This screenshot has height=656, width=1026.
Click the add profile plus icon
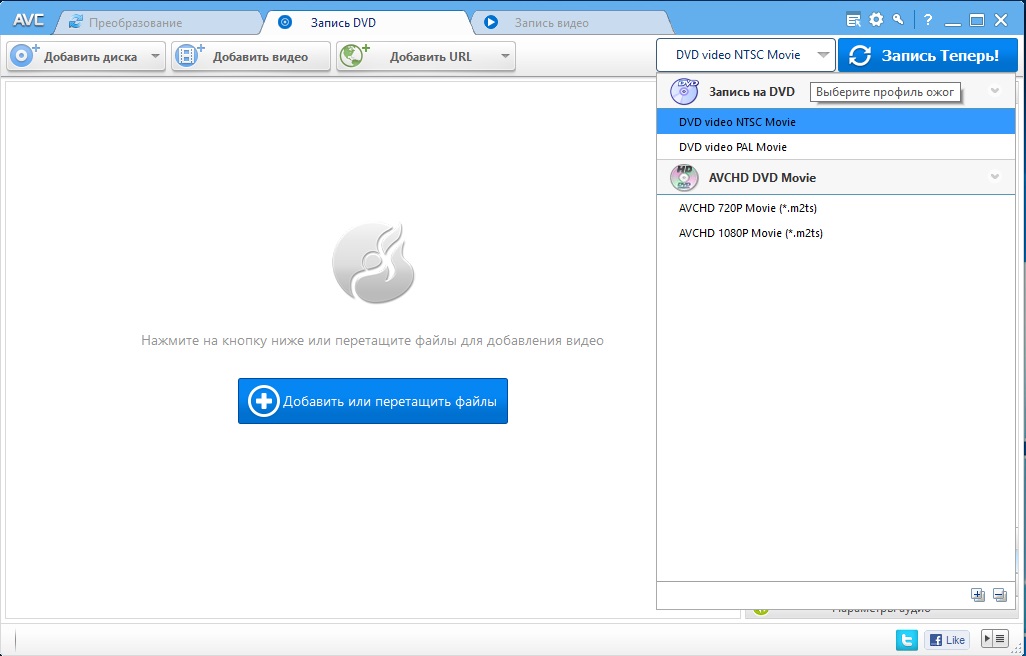coord(978,595)
